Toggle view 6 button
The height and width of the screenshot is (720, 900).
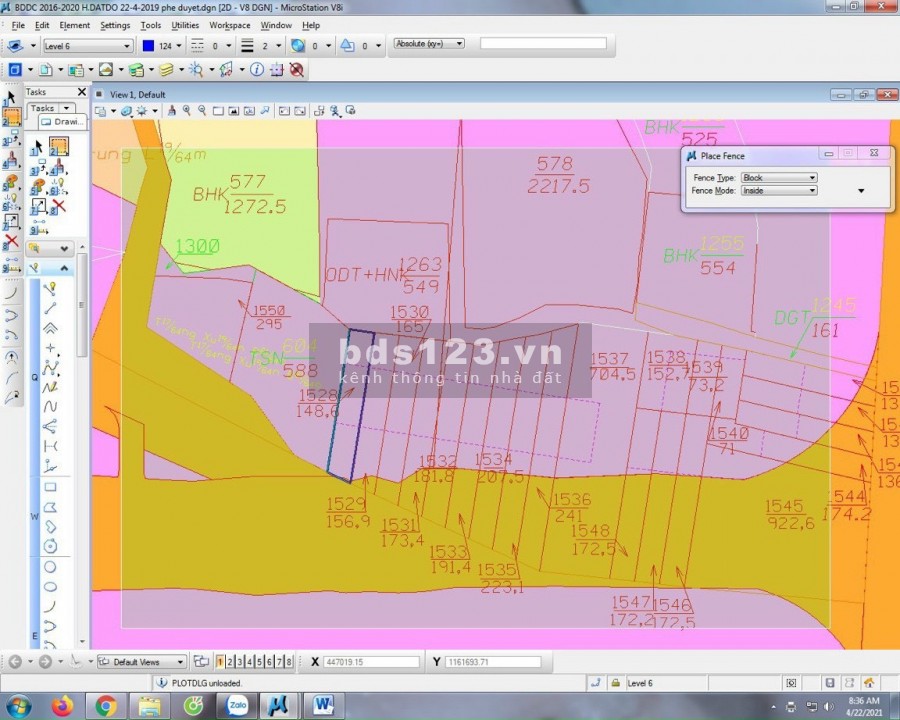269,662
